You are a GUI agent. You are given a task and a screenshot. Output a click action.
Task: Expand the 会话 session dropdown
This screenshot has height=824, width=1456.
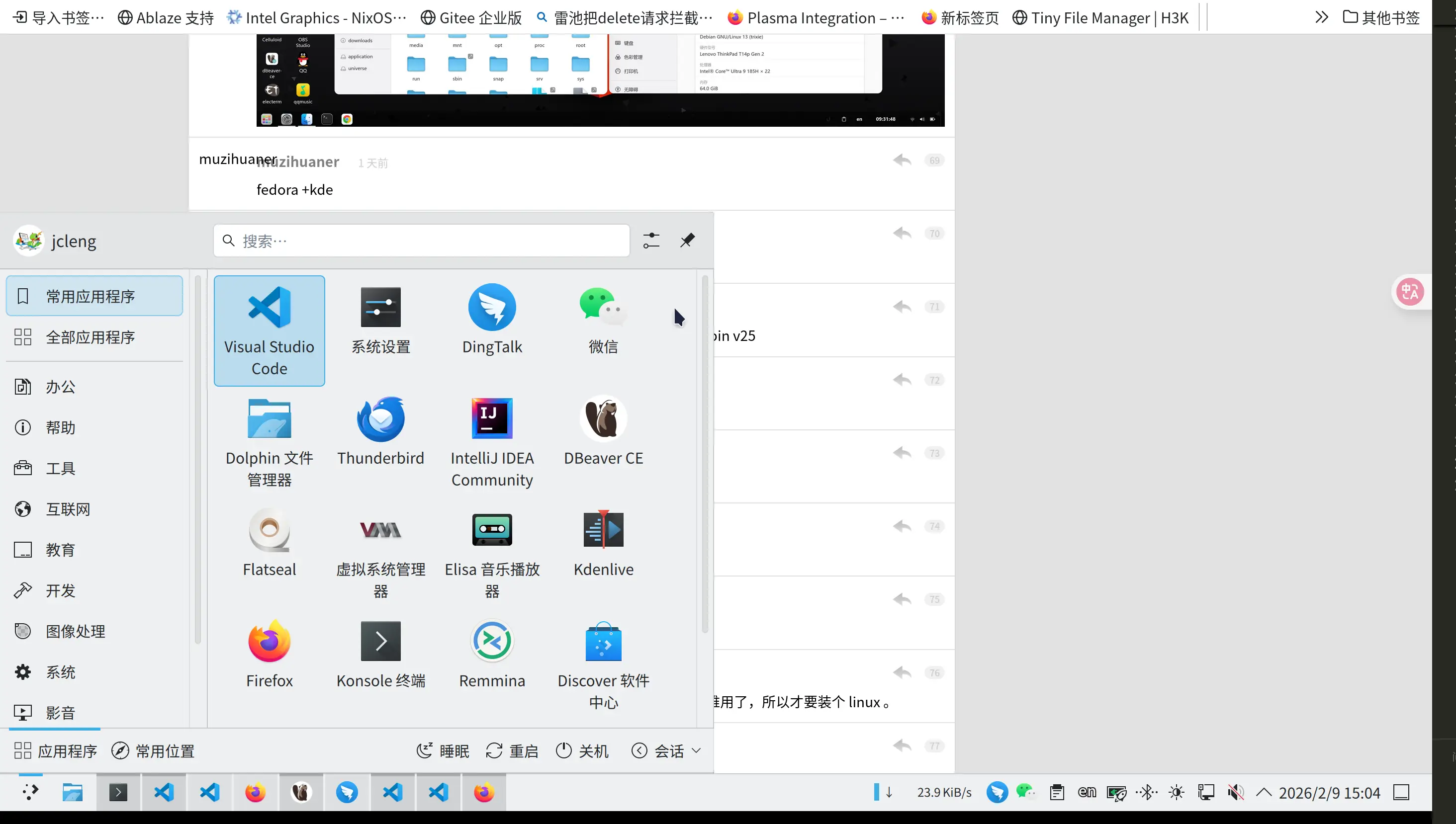tap(667, 751)
